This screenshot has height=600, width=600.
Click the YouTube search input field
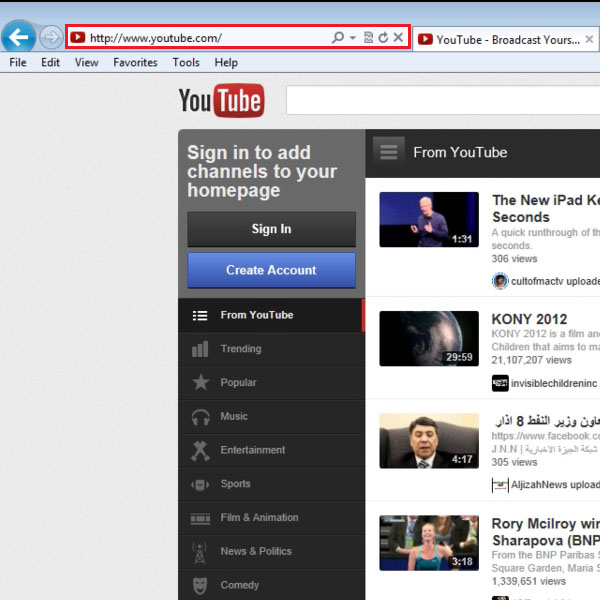click(443, 100)
